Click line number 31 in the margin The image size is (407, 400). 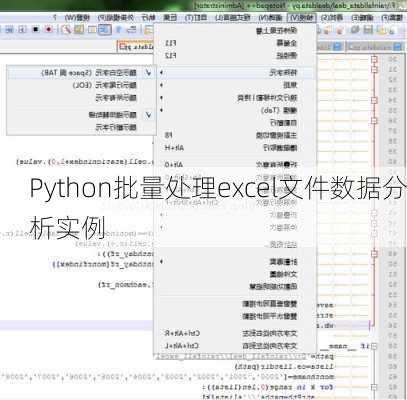click(393, 69)
